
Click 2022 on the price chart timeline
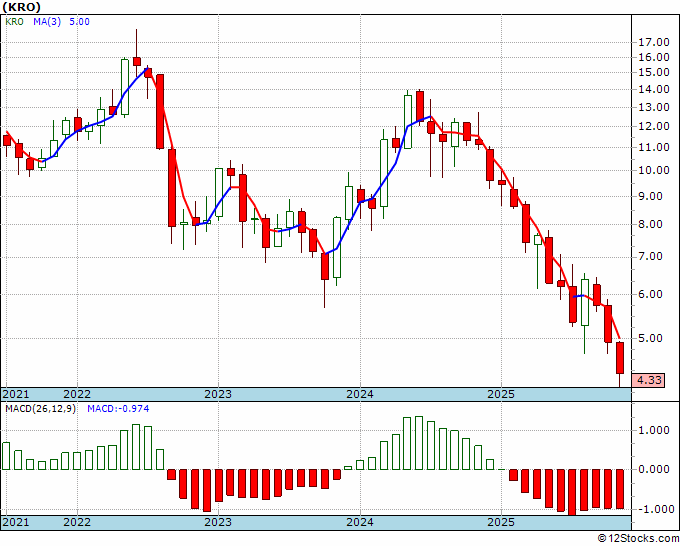(77, 394)
